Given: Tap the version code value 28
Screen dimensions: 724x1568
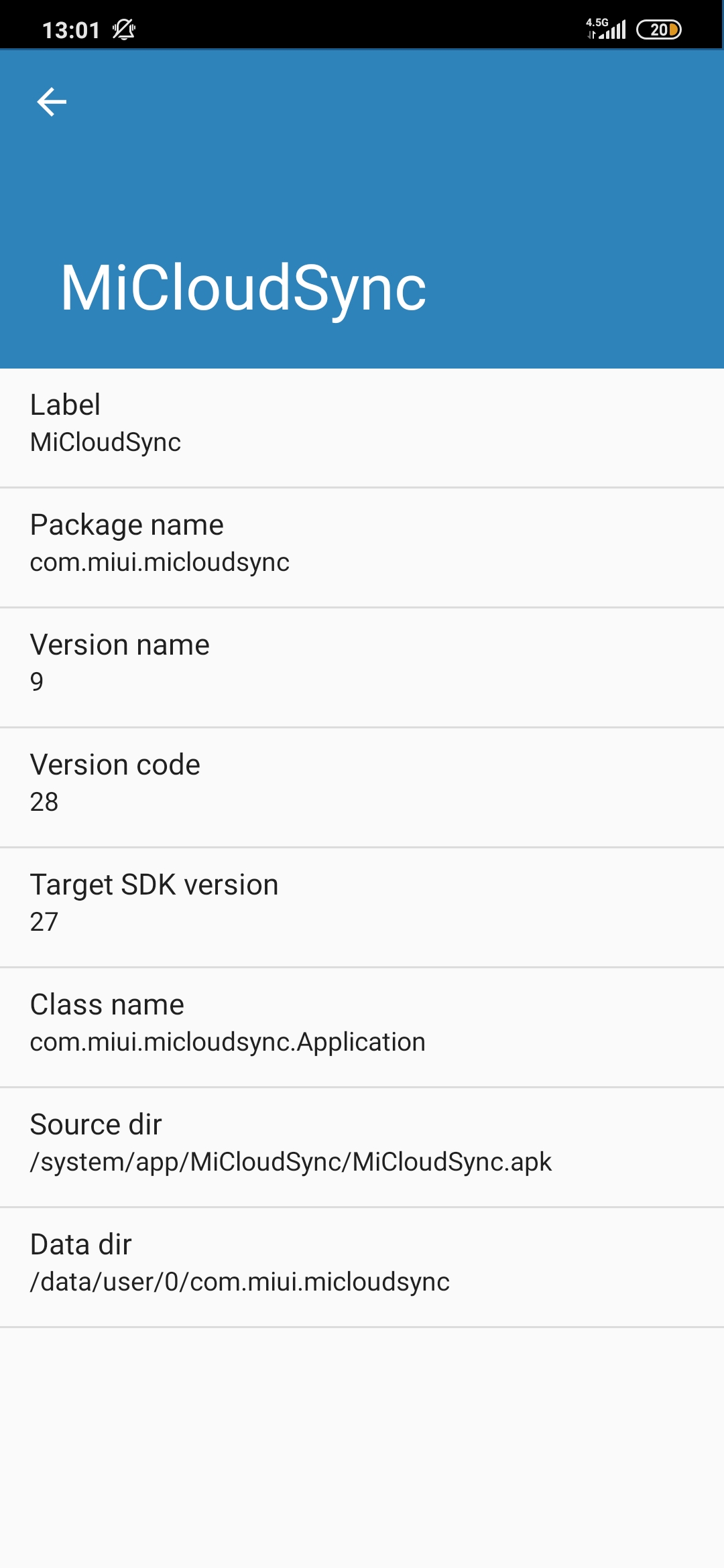Looking at the screenshot, I should [x=44, y=801].
